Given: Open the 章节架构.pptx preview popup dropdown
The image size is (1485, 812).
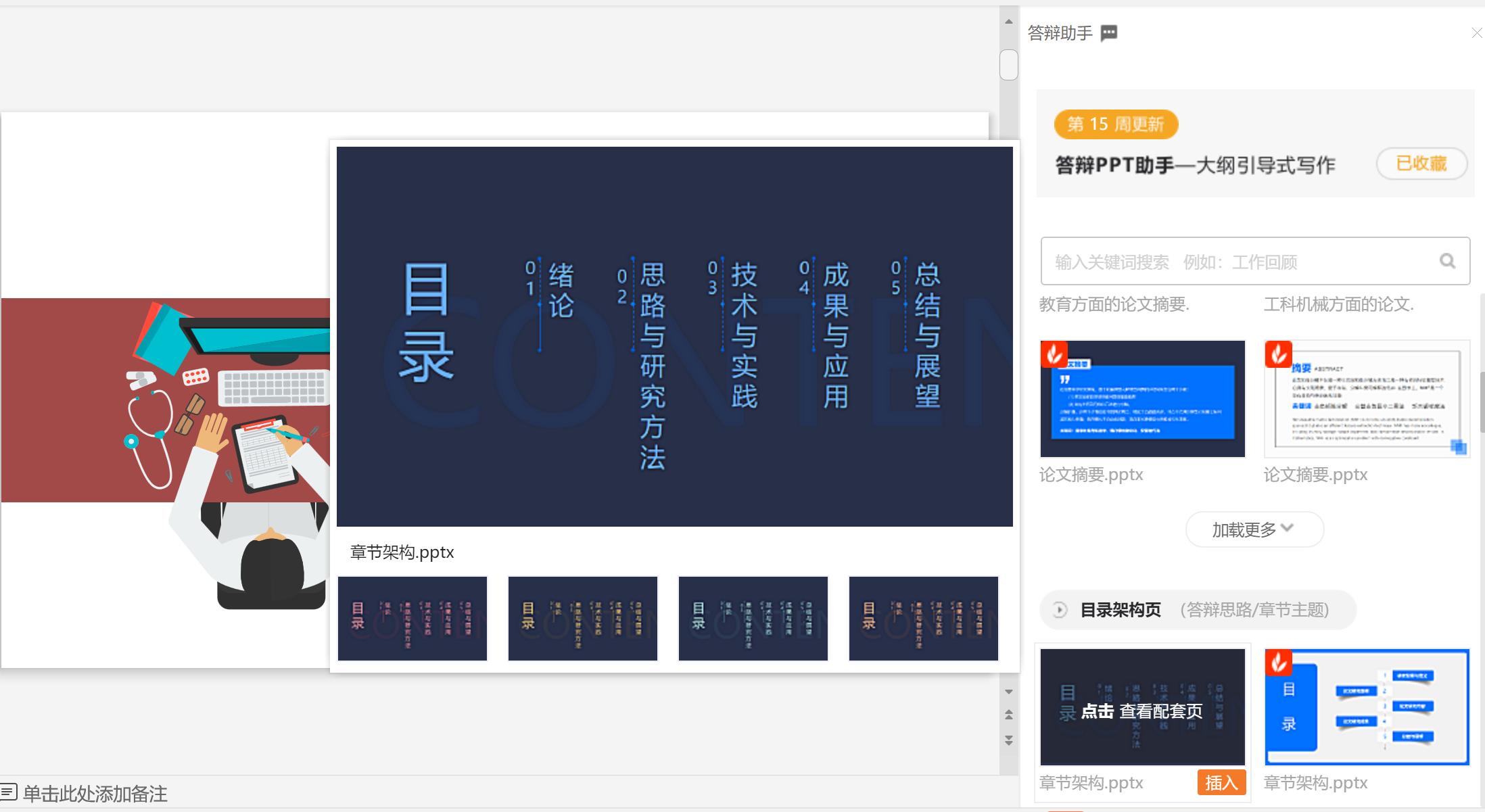Looking at the screenshot, I should tap(401, 552).
